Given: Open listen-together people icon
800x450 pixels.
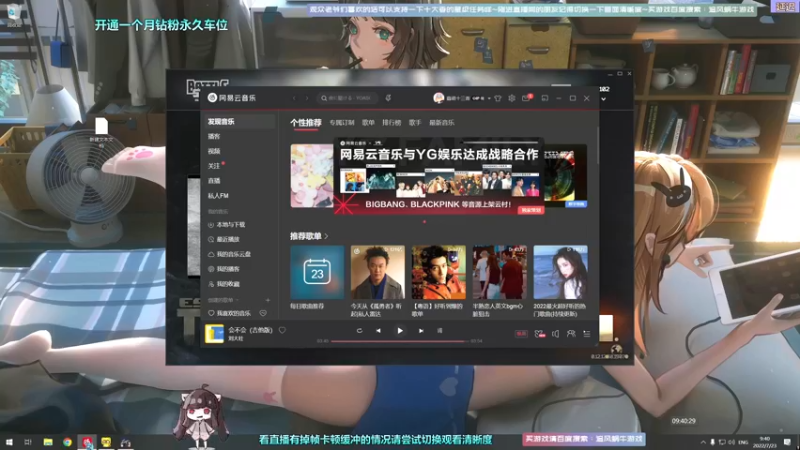Looking at the screenshot, I should [571, 334].
